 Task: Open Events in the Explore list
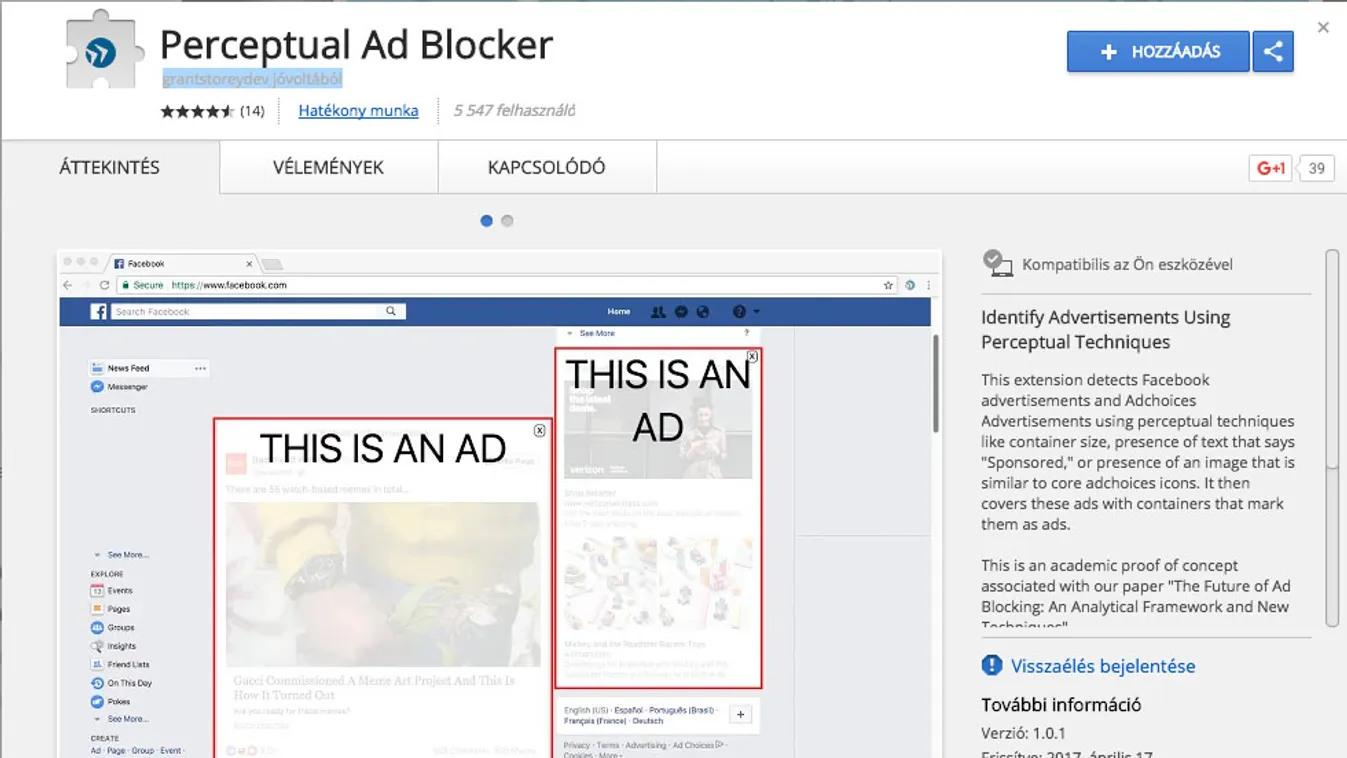pyautogui.click(x=112, y=591)
